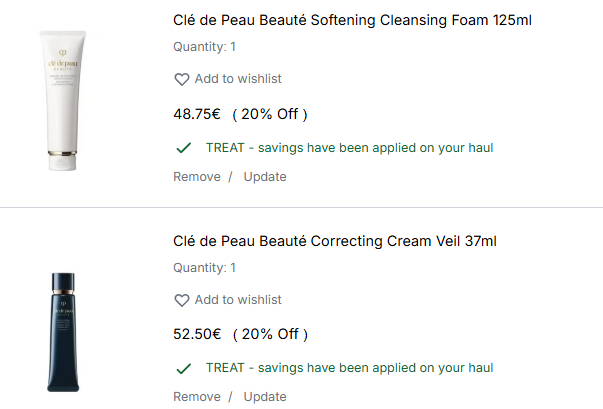Open the Correcting Cream Veil 37ml product title
The image size is (603, 409).
(335, 241)
